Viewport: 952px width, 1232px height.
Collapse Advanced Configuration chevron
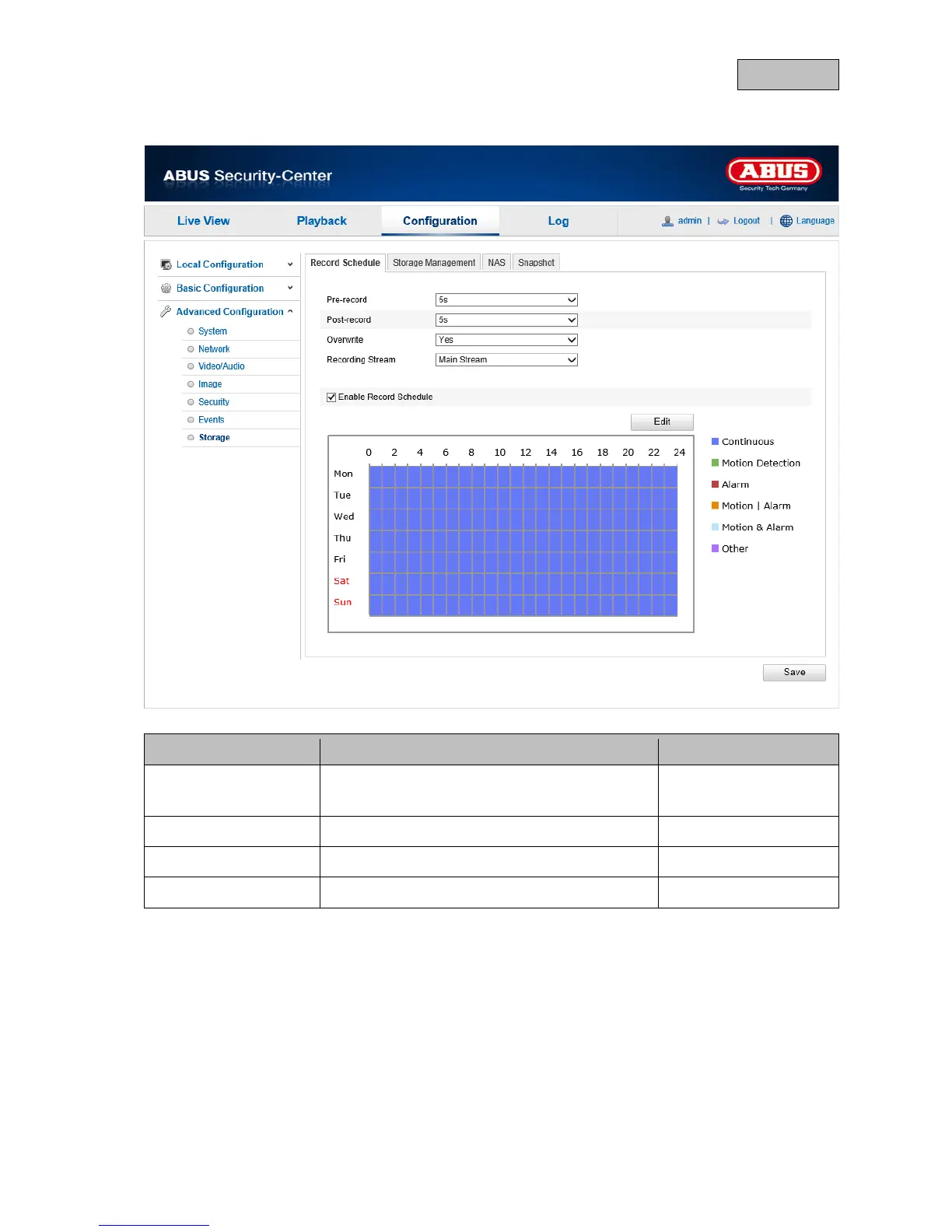[x=290, y=312]
